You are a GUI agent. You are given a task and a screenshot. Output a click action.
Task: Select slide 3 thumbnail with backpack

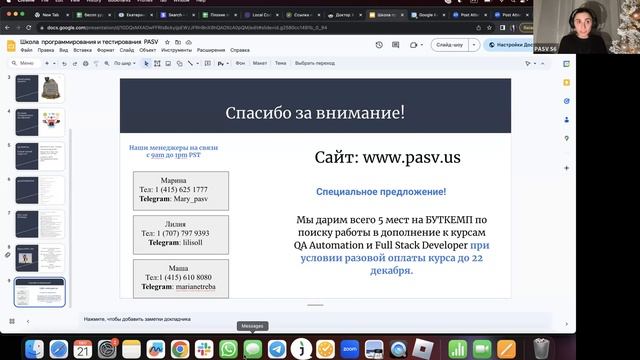40,89
